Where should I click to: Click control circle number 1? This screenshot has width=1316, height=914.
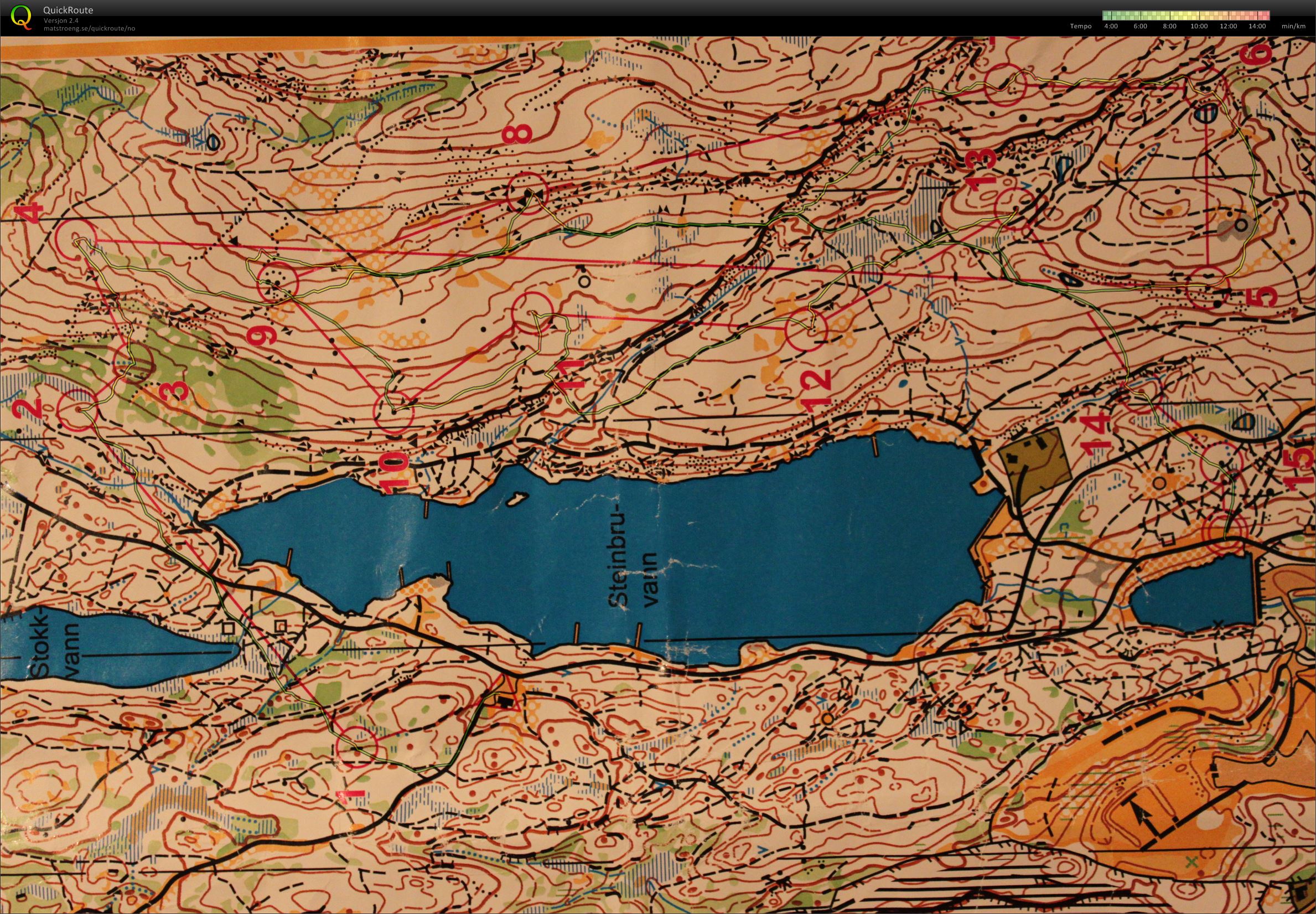pos(356,746)
